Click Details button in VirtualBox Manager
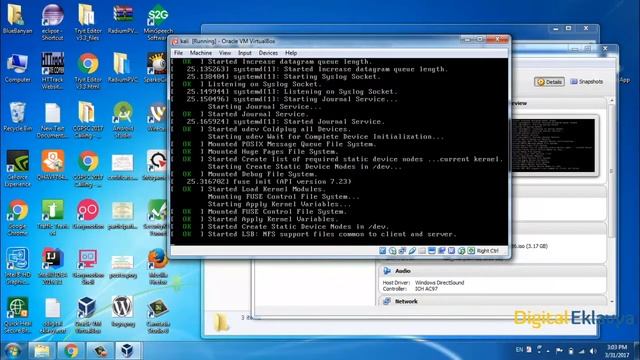640x360 pixels. click(549, 82)
